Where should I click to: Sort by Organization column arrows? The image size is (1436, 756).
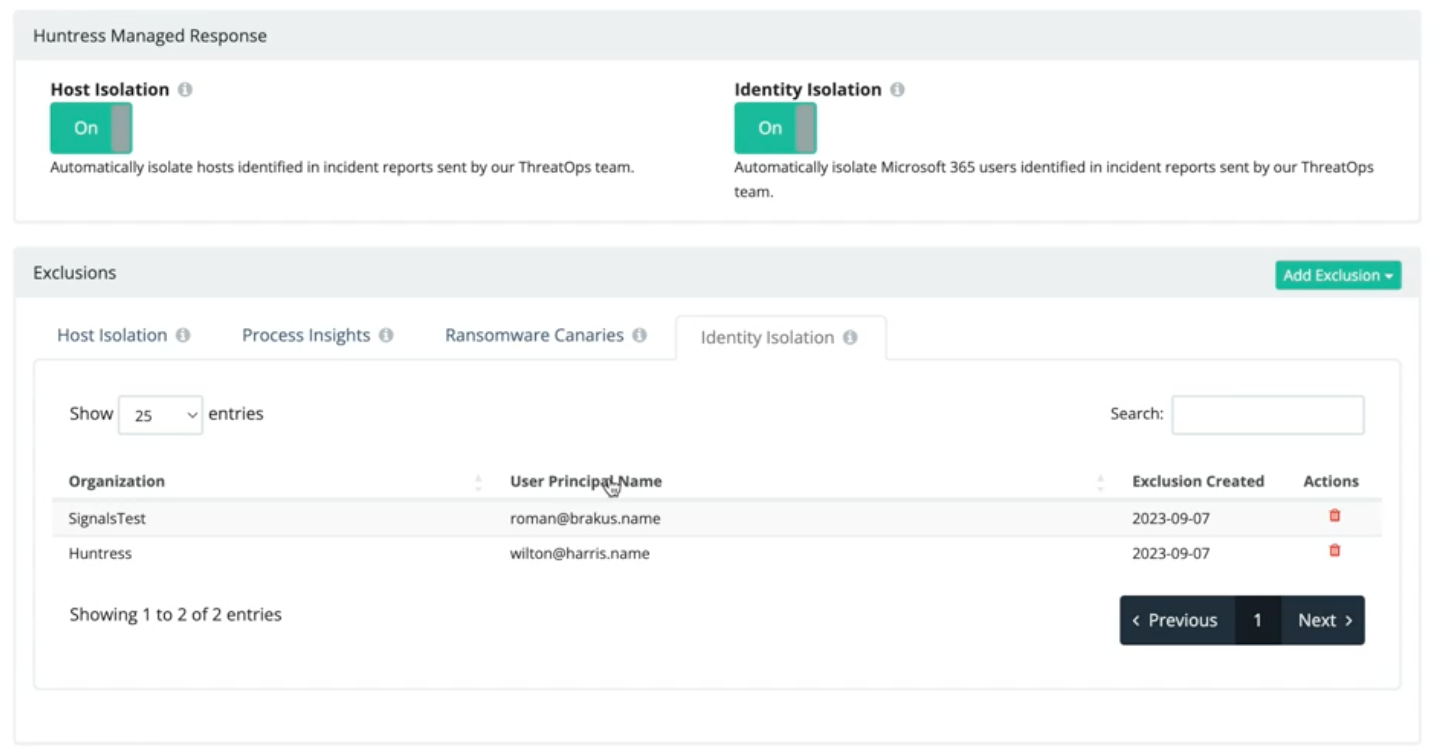[x=478, y=482]
